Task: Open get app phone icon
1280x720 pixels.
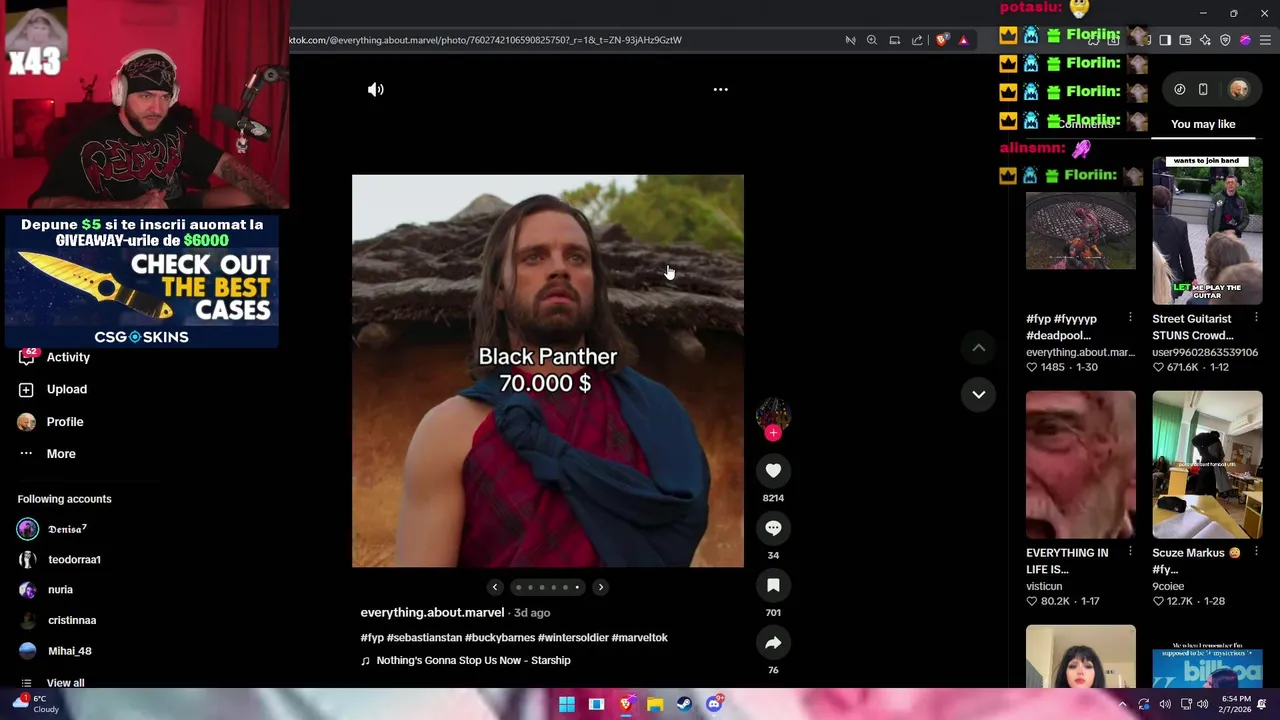Action: (1203, 90)
